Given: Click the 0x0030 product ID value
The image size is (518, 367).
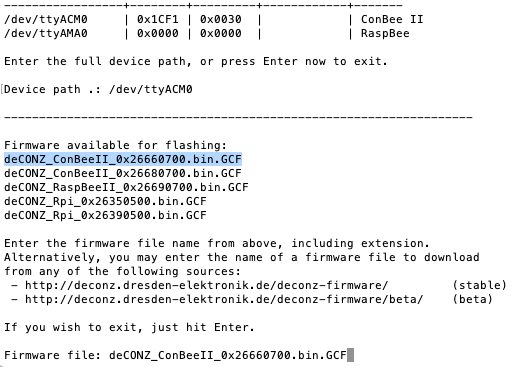Looking at the screenshot, I should click(x=221, y=19).
